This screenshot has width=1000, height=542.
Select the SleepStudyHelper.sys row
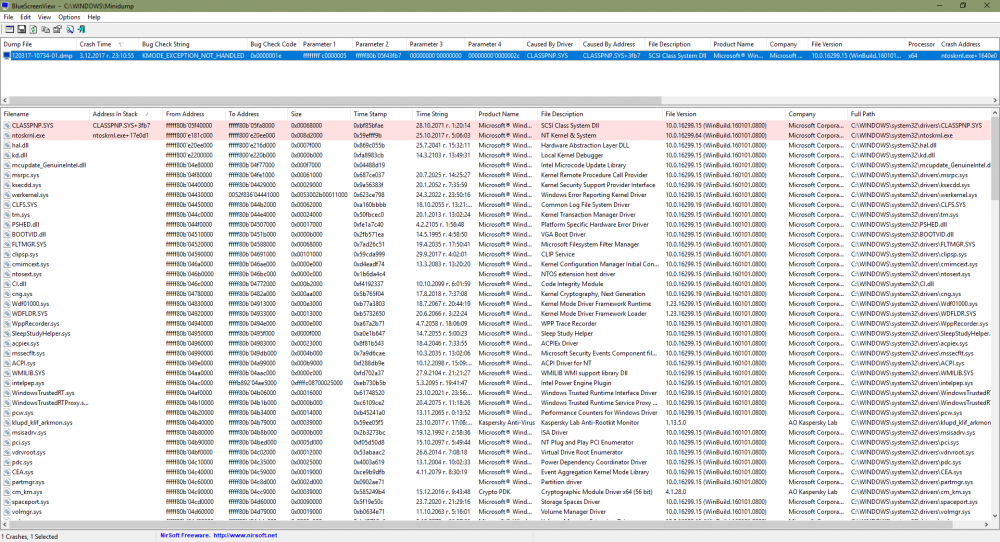coord(496,333)
